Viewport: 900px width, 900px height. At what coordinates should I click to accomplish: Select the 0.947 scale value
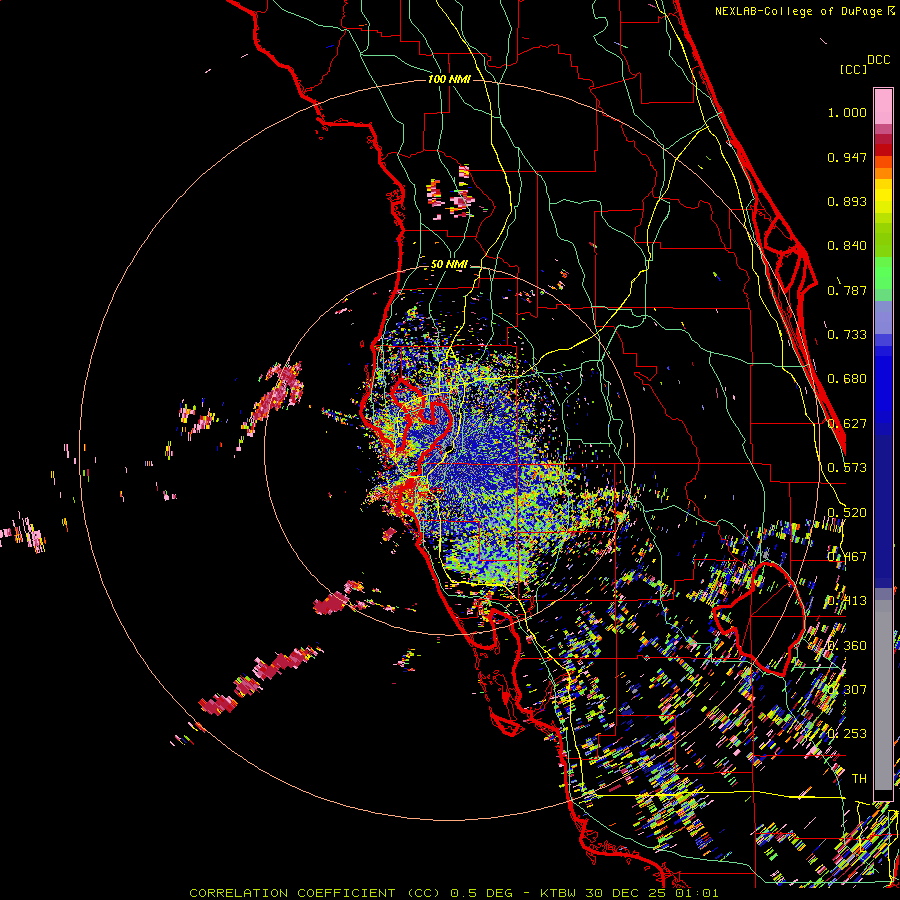coord(847,157)
